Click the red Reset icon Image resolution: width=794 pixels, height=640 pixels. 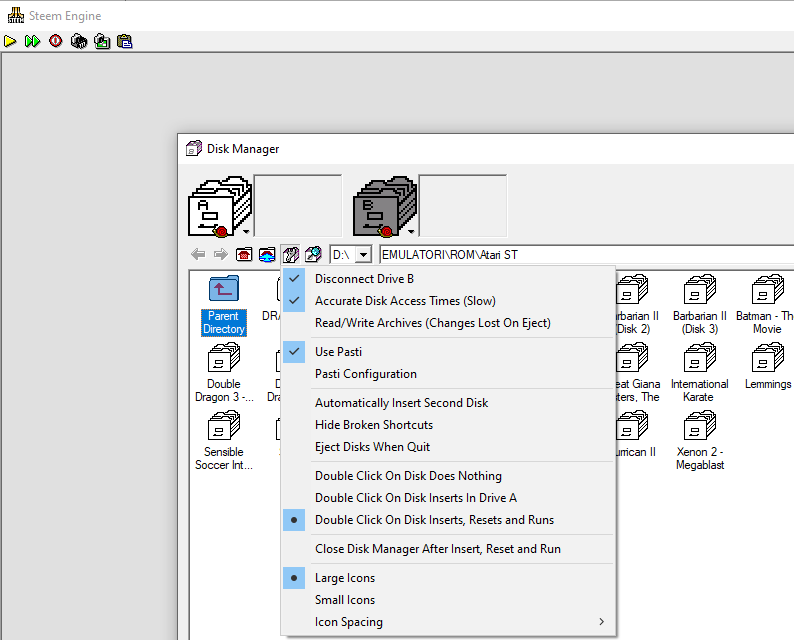click(56, 41)
